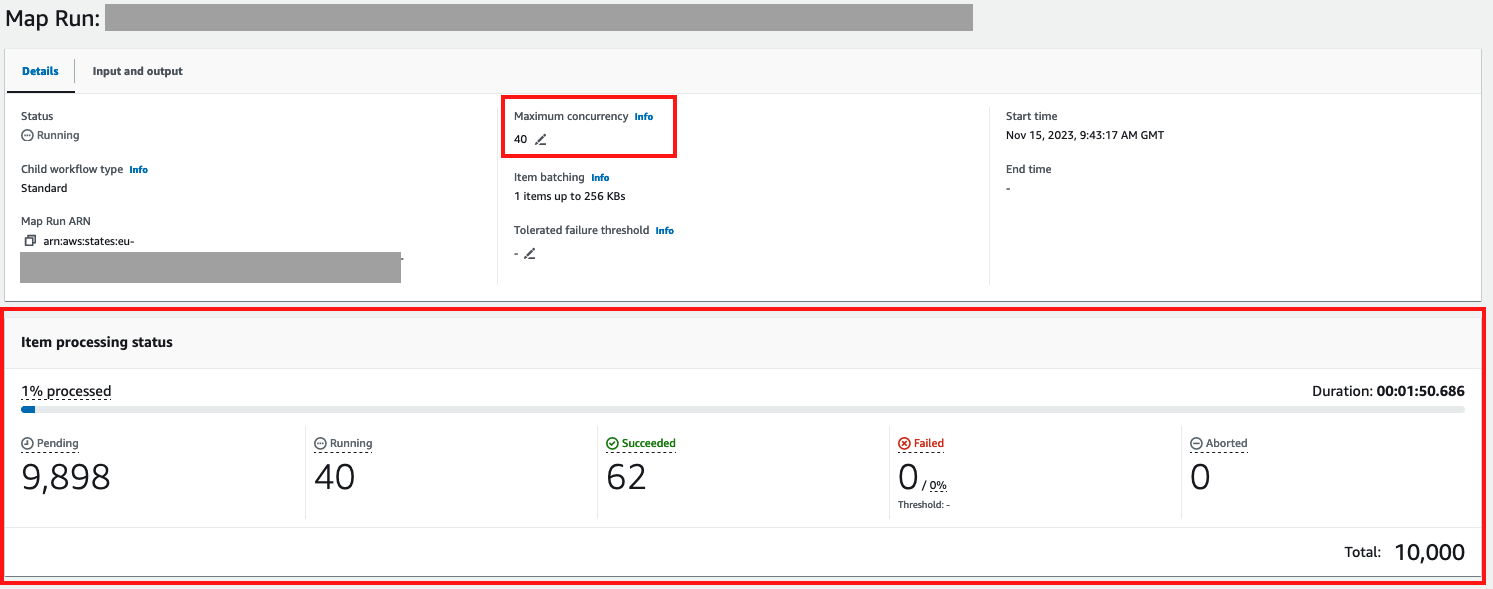Click the 0% failed percentage

pos(937,486)
